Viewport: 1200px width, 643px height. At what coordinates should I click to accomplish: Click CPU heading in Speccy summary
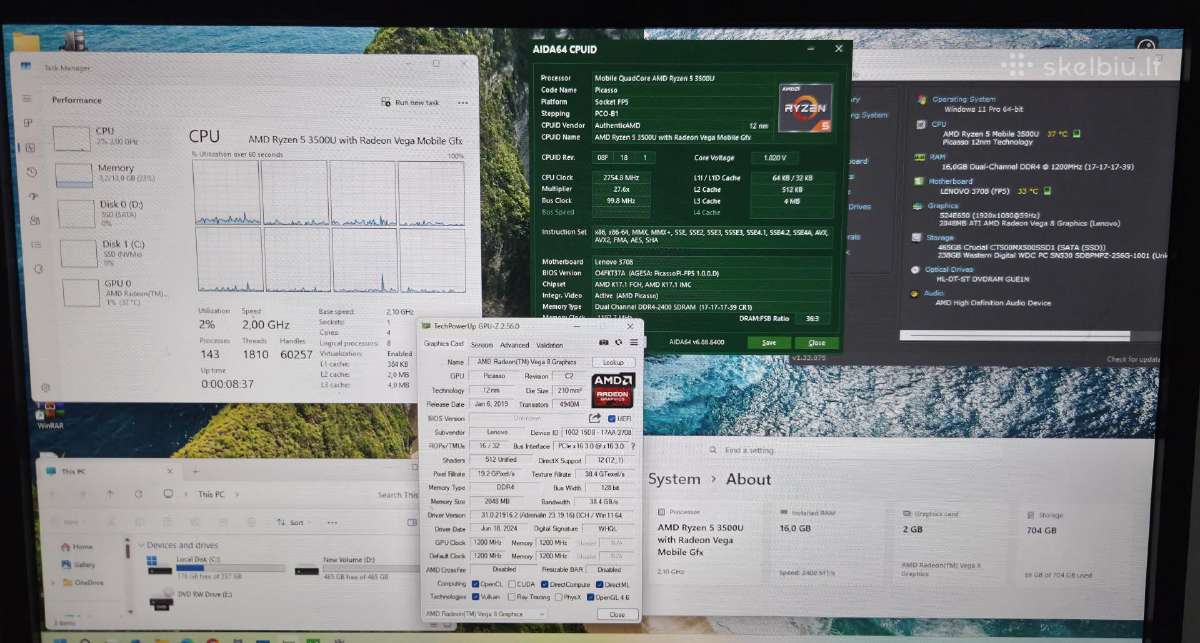tap(939, 124)
